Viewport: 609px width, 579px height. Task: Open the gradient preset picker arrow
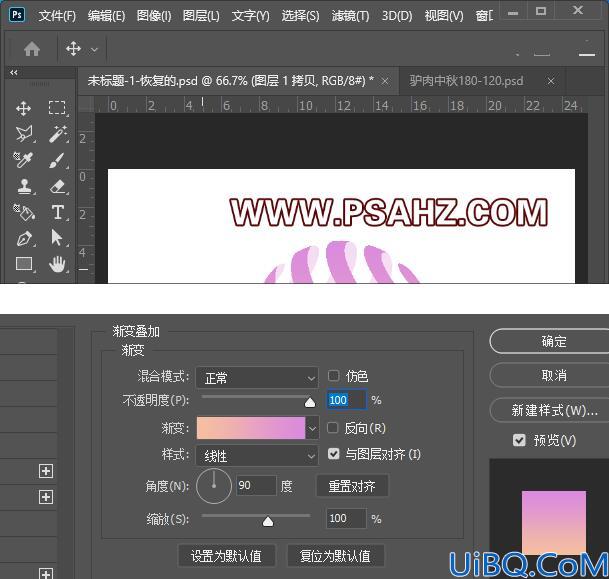click(x=312, y=428)
